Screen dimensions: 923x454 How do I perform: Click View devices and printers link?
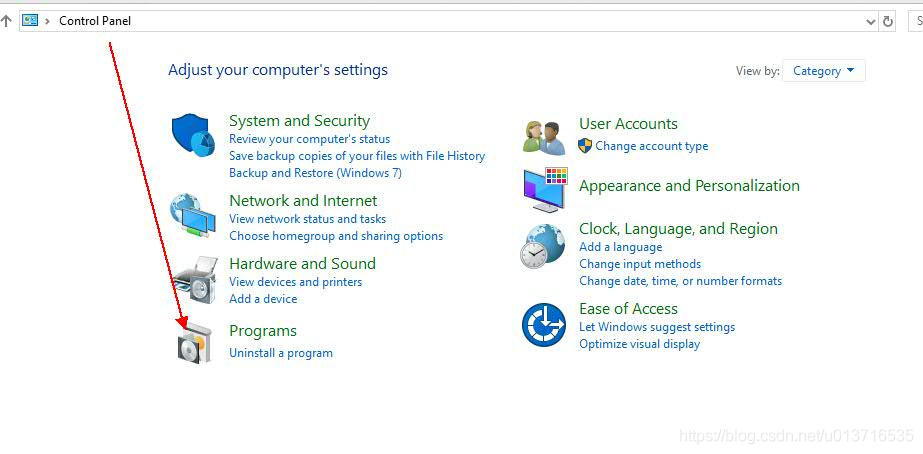(x=295, y=282)
